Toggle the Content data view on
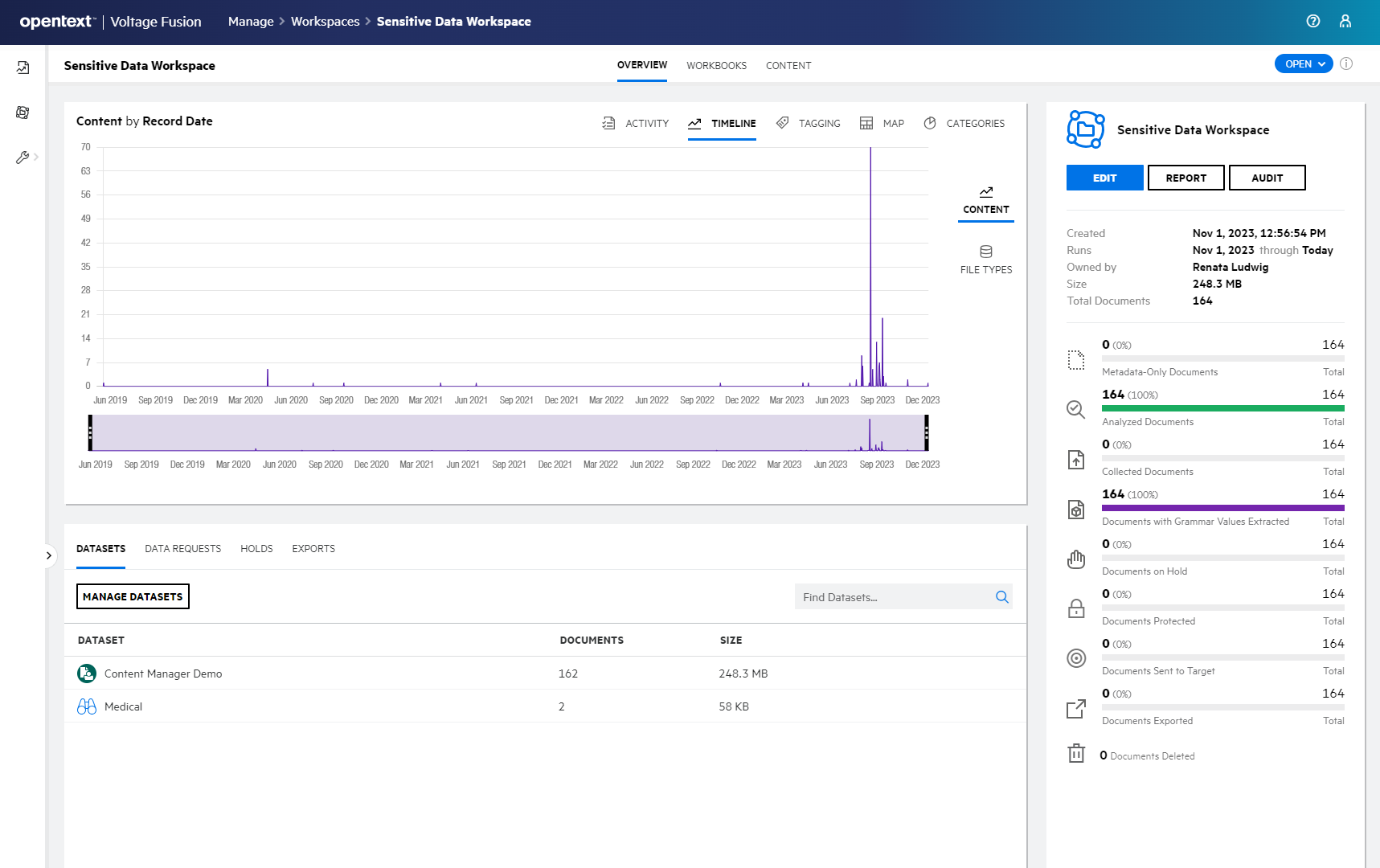Screen dimensions: 1380x868 [x=985, y=199]
